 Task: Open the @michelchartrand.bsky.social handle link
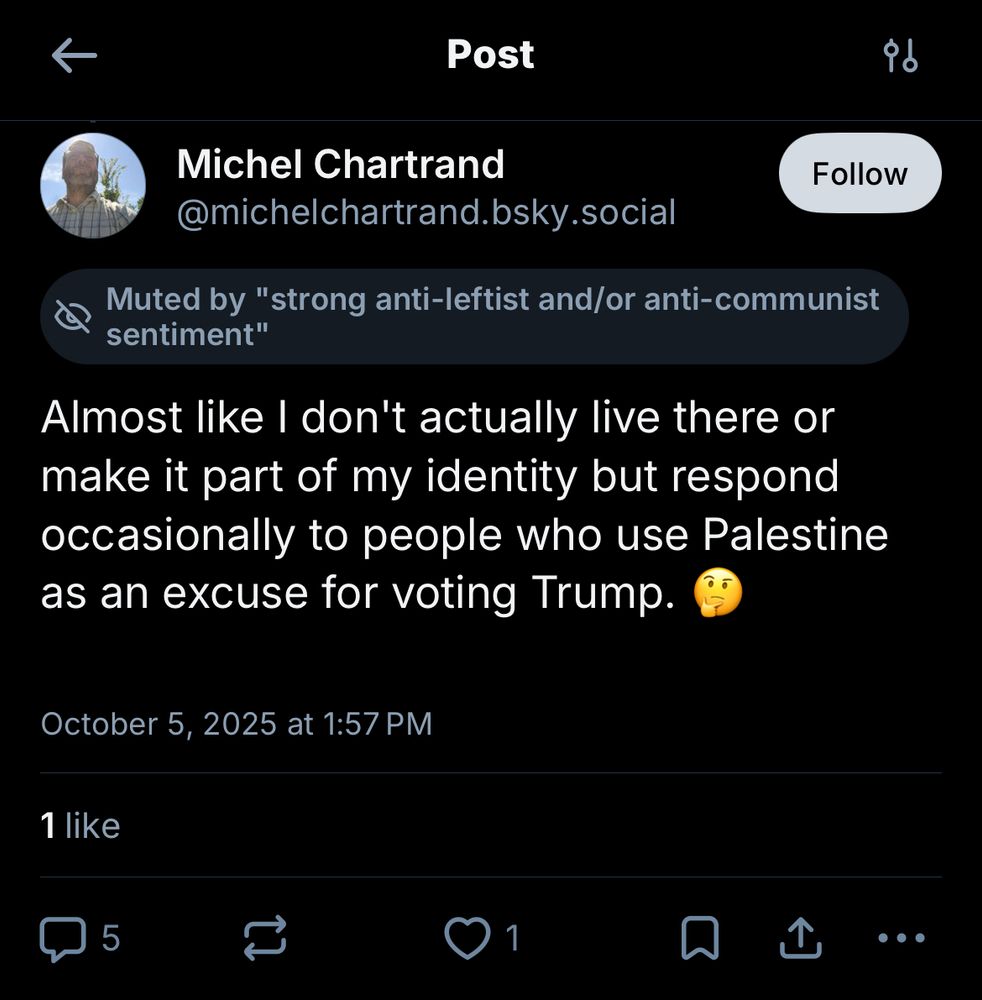point(426,212)
